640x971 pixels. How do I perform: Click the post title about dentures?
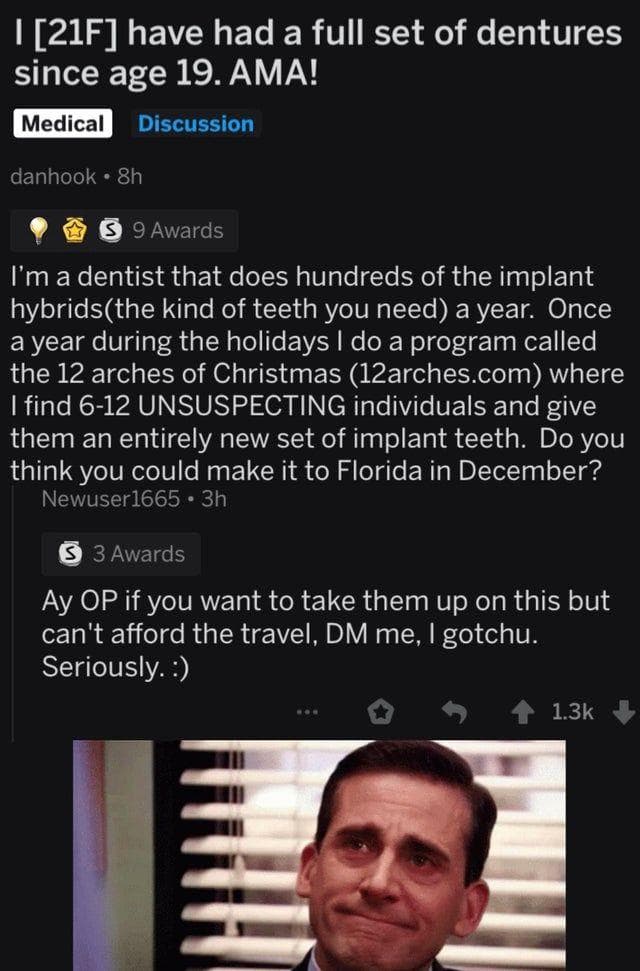318,54
